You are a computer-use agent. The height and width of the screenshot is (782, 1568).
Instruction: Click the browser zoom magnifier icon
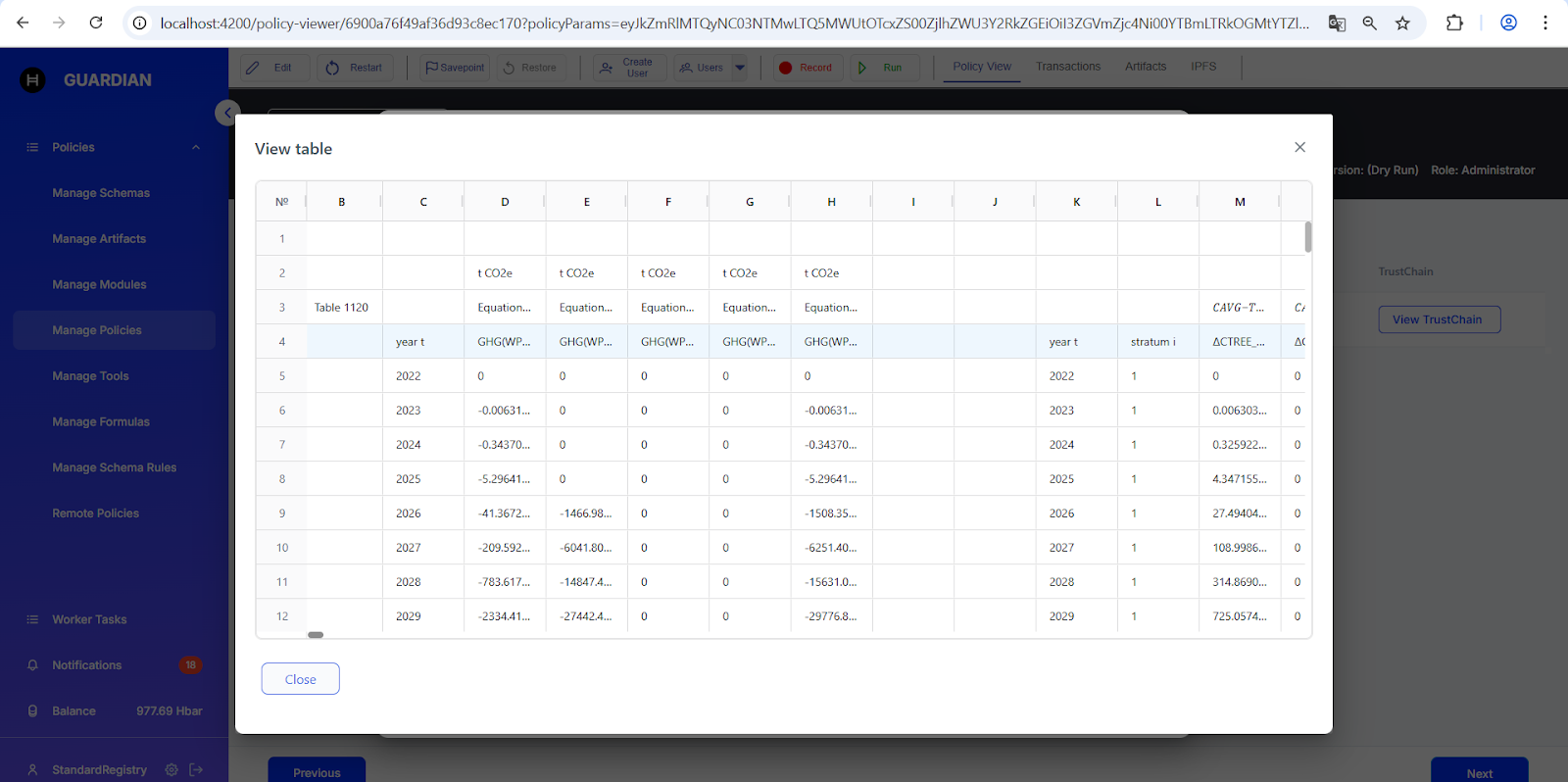(1369, 23)
